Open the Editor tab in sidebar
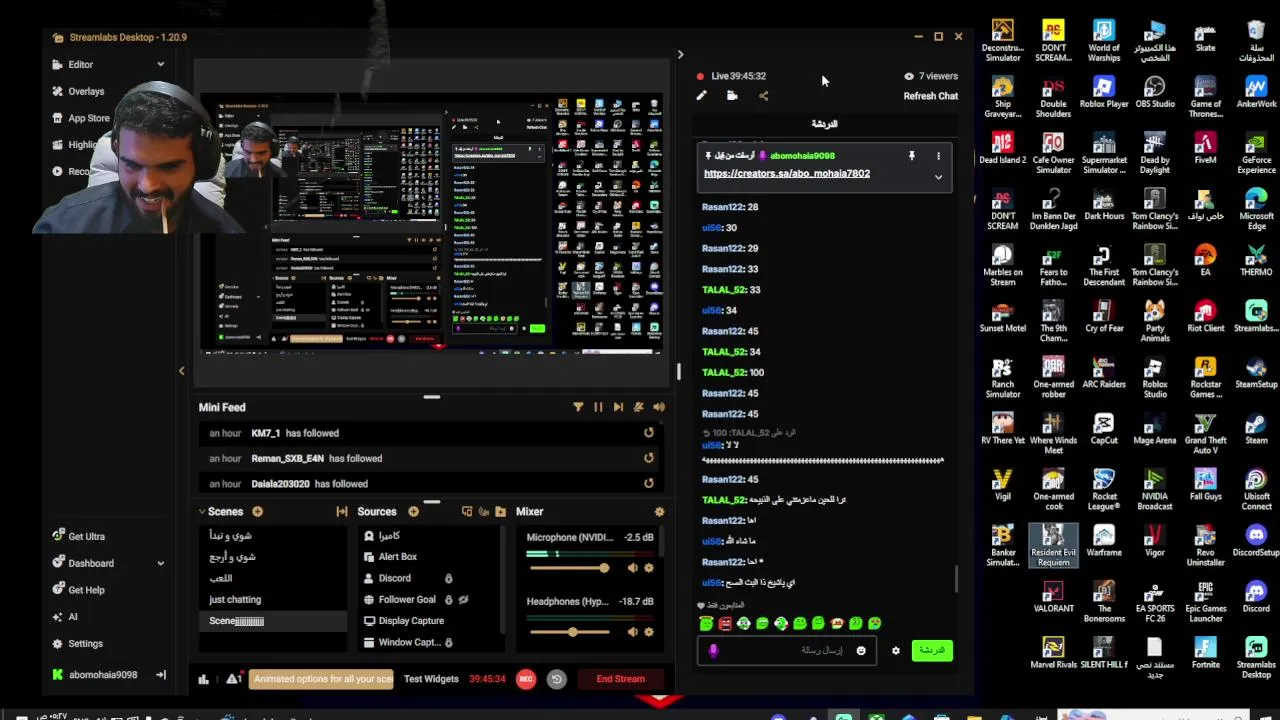1280x720 pixels. click(81, 64)
